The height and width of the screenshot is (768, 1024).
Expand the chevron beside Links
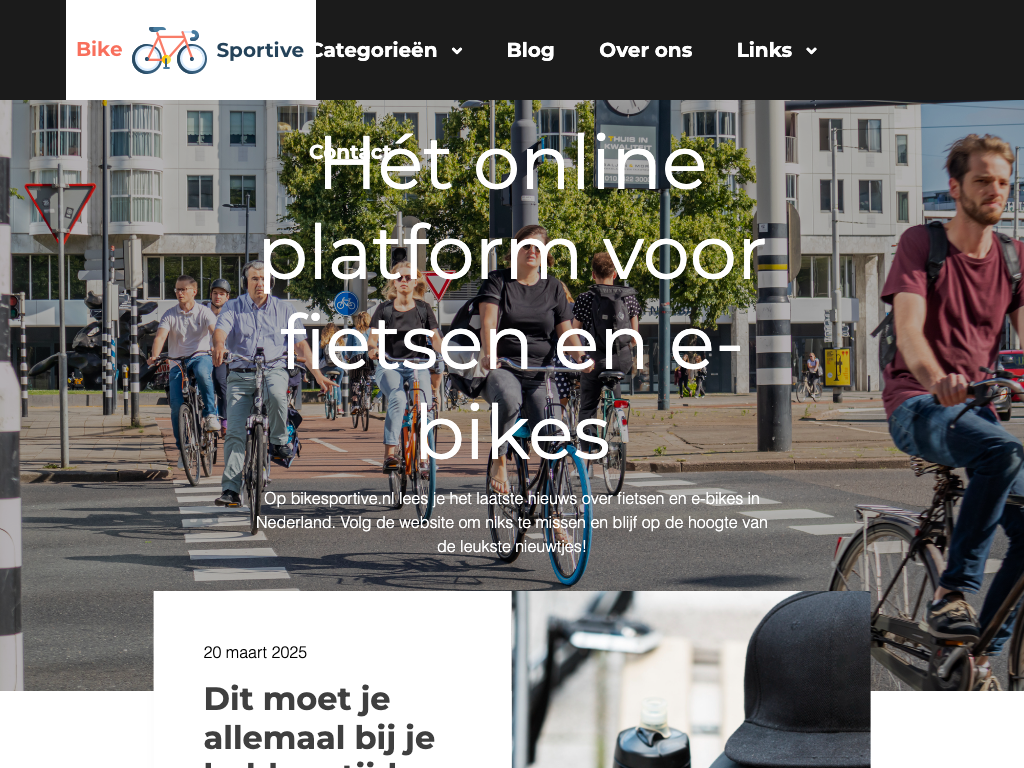click(x=811, y=51)
